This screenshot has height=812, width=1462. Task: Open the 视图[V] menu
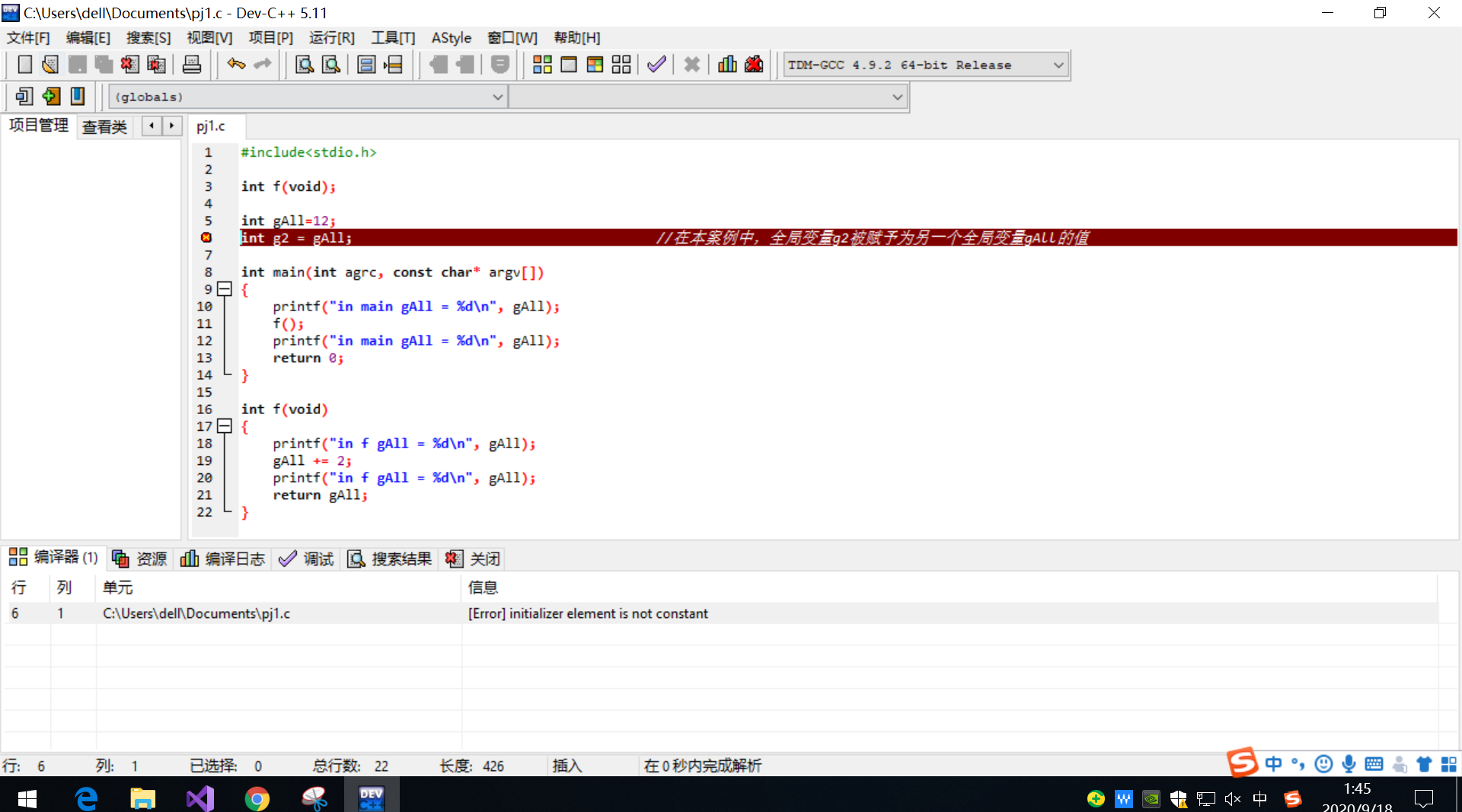[209, 37]
